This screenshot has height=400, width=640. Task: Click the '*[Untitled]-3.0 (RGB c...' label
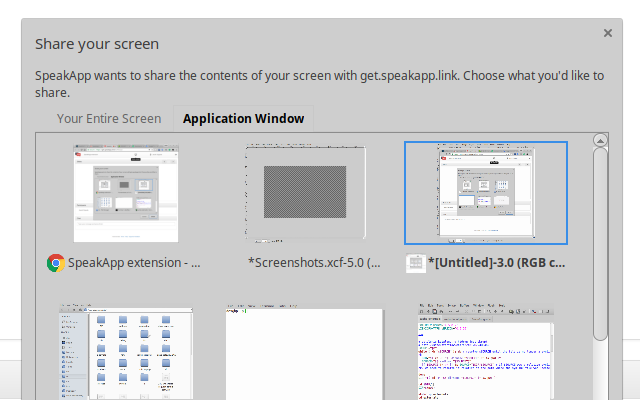coord(497,263)
